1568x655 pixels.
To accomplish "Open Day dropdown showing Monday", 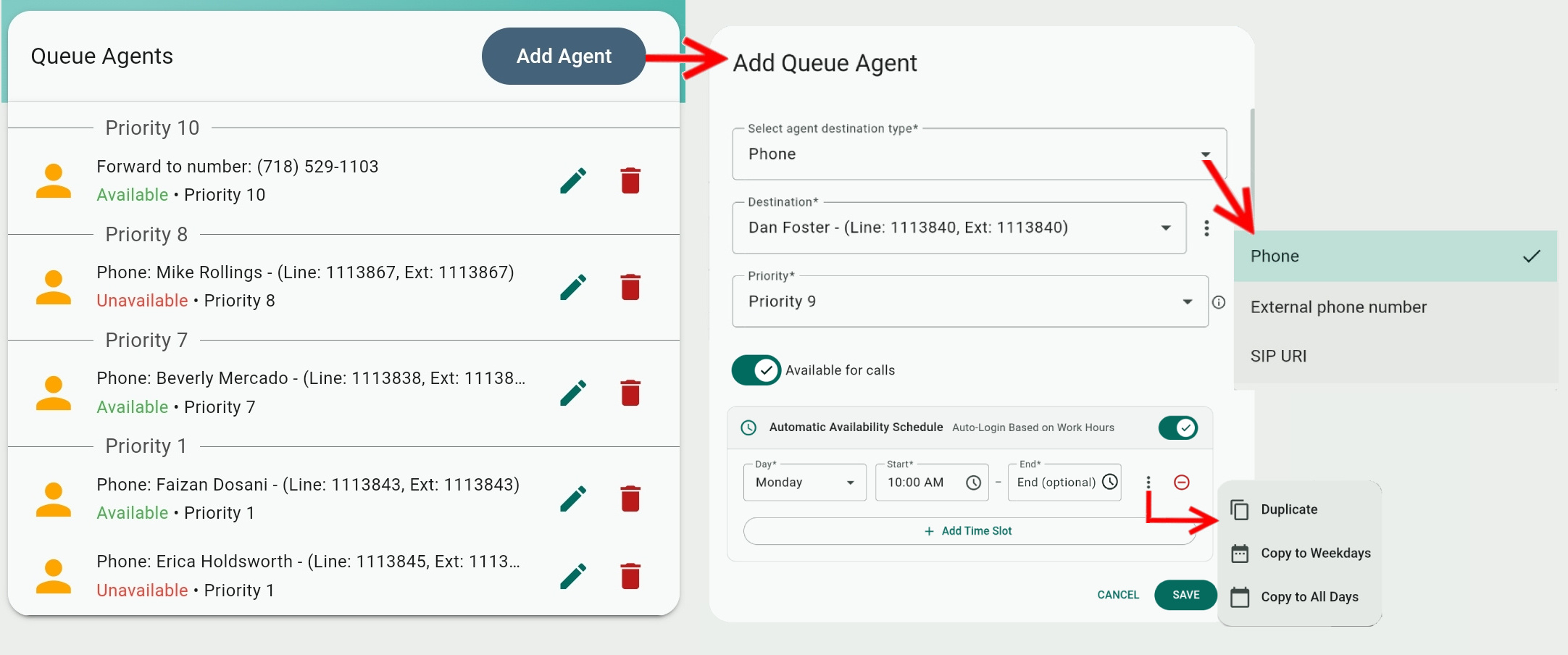I will [804, 483].
